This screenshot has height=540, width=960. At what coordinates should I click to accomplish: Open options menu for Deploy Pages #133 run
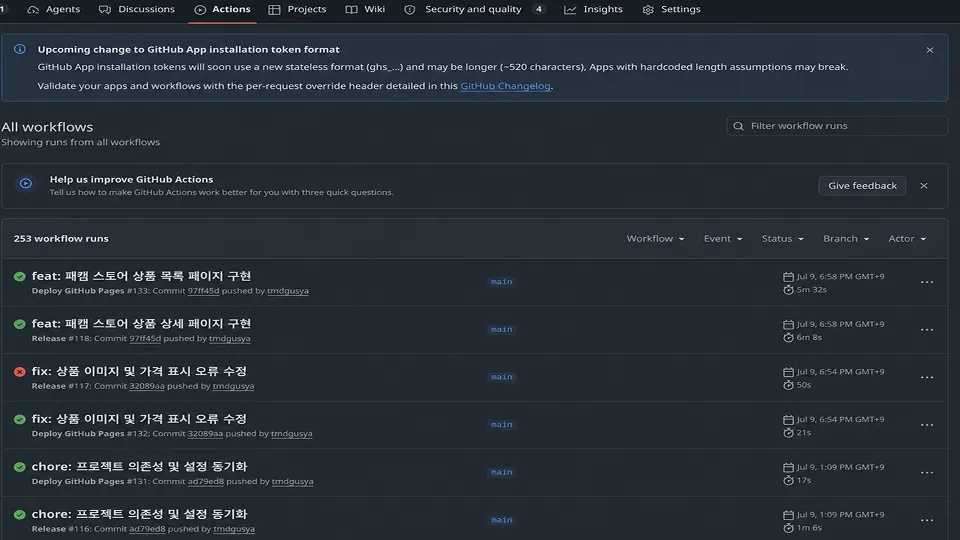(x=927, y=282)
